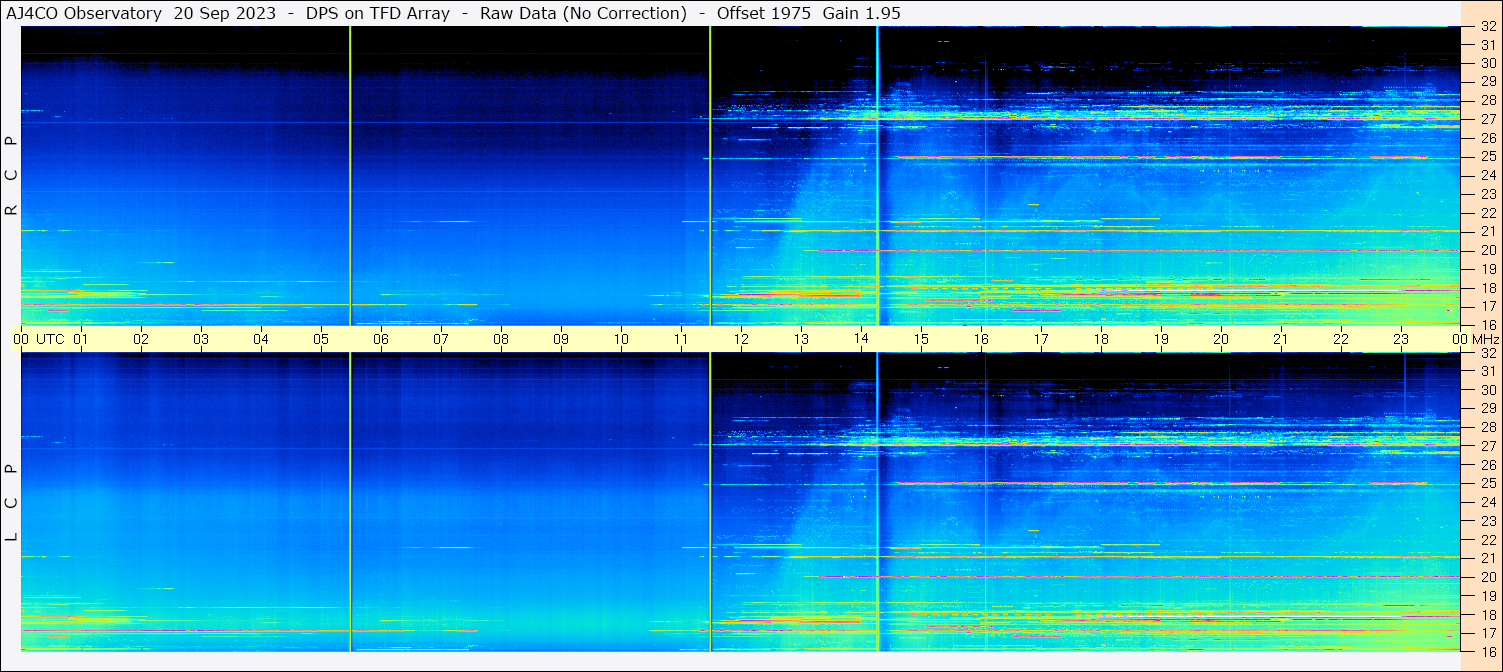
Task: Click the "AJ4CO Observatory" title text
Action: (86, 13)
